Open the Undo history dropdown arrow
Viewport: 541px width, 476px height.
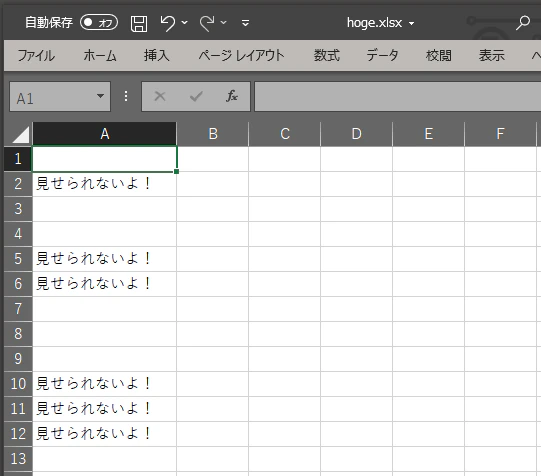pos(185,23)
